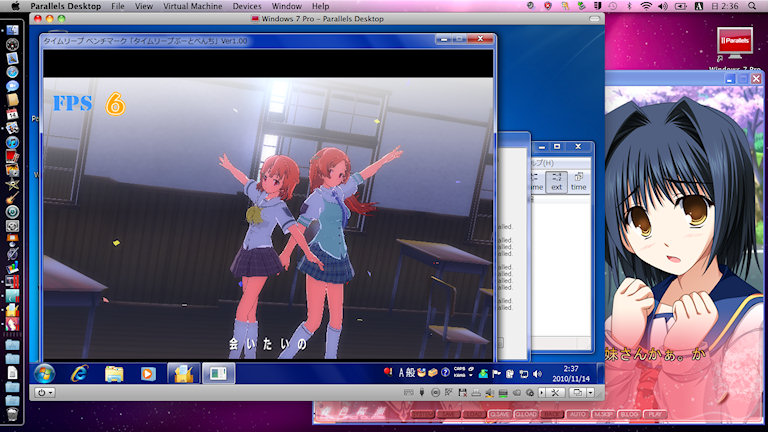Click the Mac menu bar volume icon
Viewport: 768px width, 432px height.
coord(663,6)
